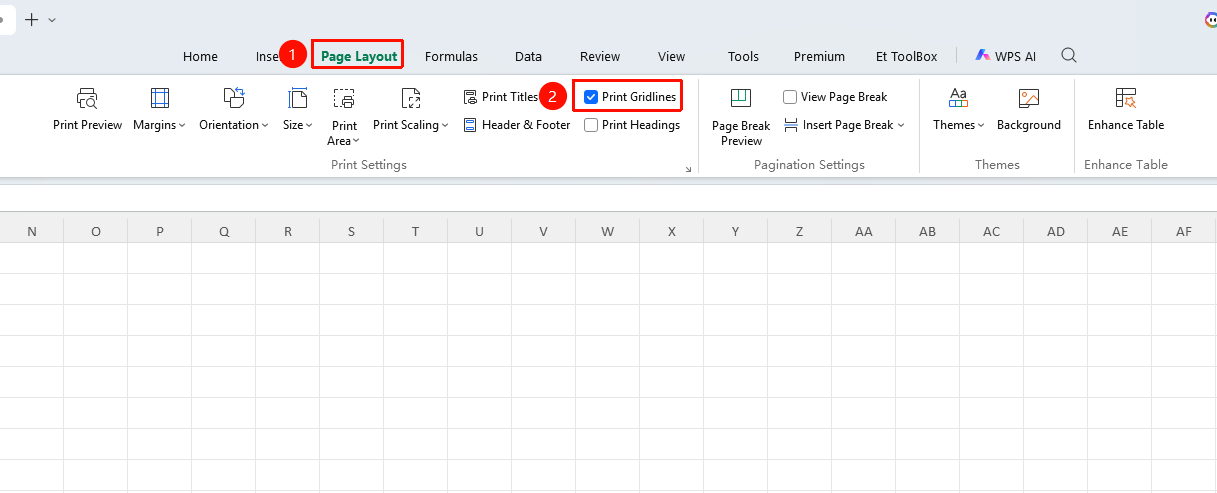Click the Size page icon
This screenshot has width=1217, height=493.
click(x=297, y=98)
